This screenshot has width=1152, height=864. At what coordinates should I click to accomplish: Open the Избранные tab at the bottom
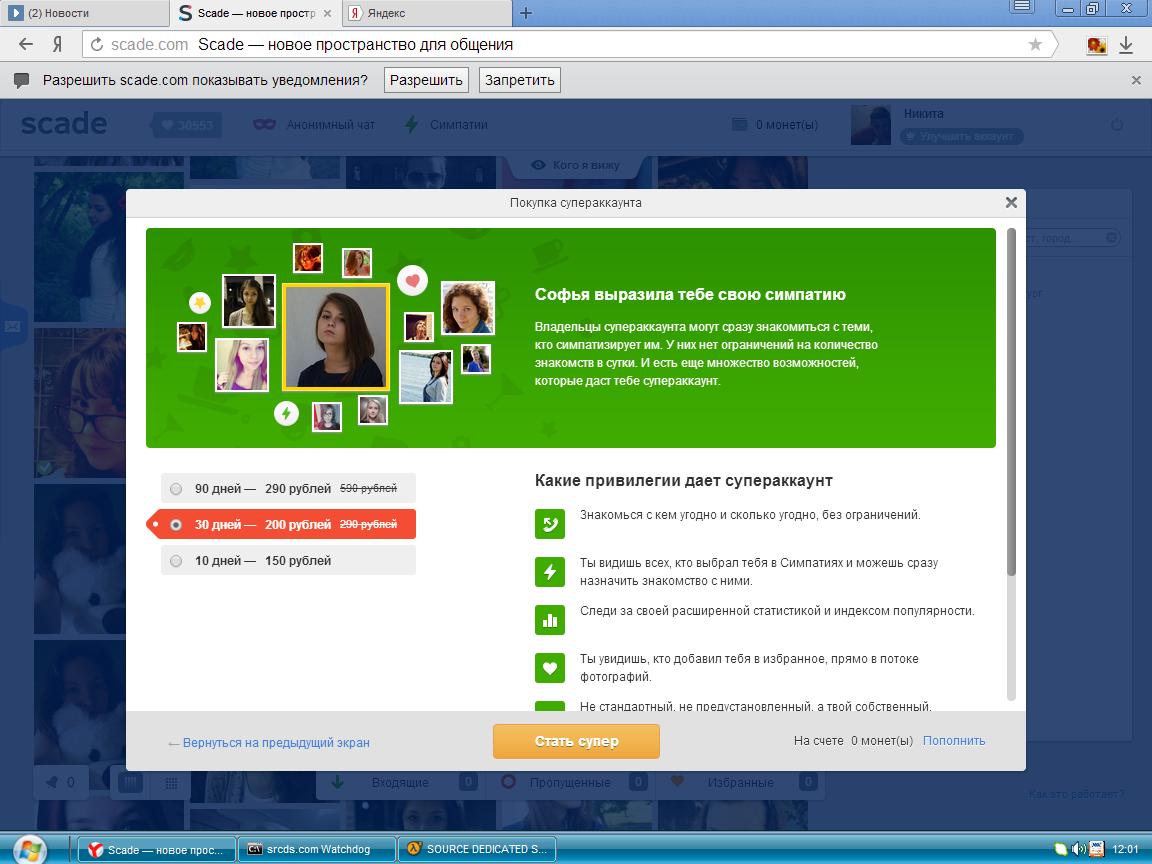[x=740, y=782]
